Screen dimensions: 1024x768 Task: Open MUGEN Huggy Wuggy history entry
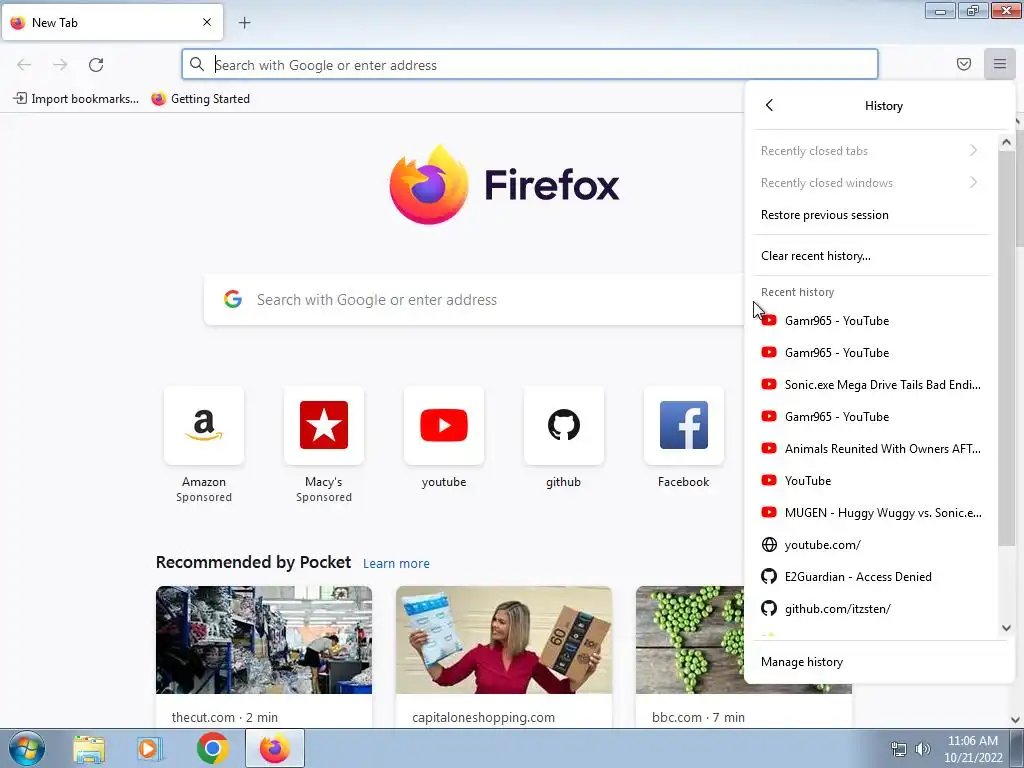coord(872,513)
